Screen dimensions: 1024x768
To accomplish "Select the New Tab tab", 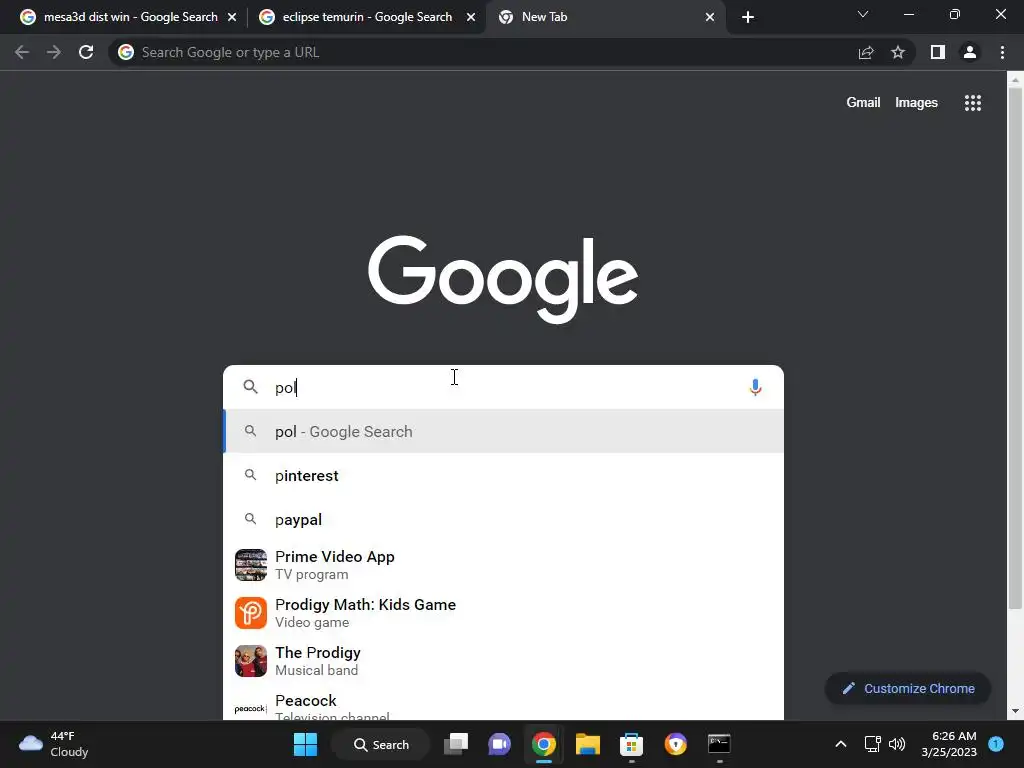I will pyautogui.click(x=605, y=17).
